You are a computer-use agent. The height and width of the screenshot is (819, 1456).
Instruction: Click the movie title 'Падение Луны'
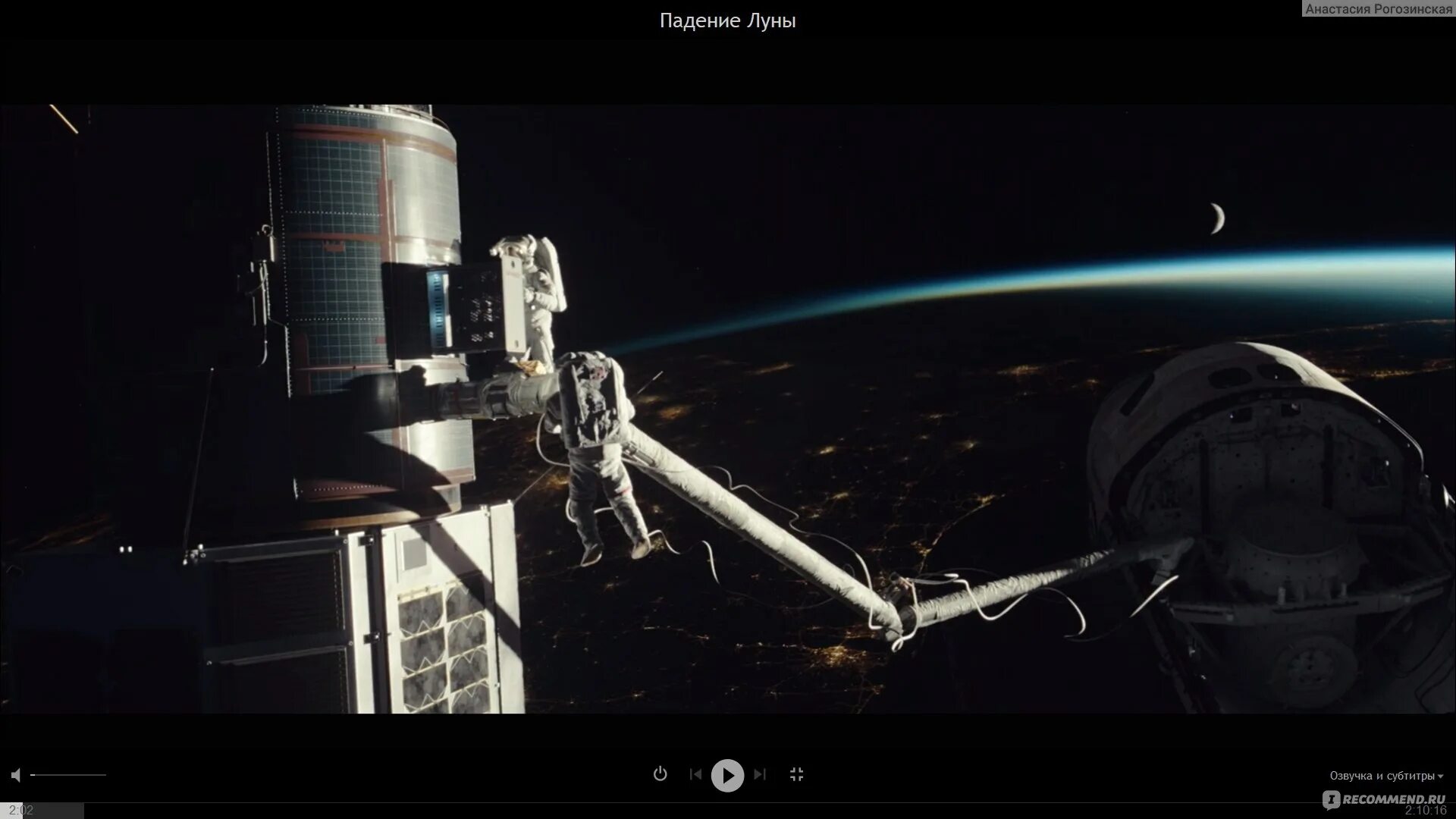tap(728, 21)
